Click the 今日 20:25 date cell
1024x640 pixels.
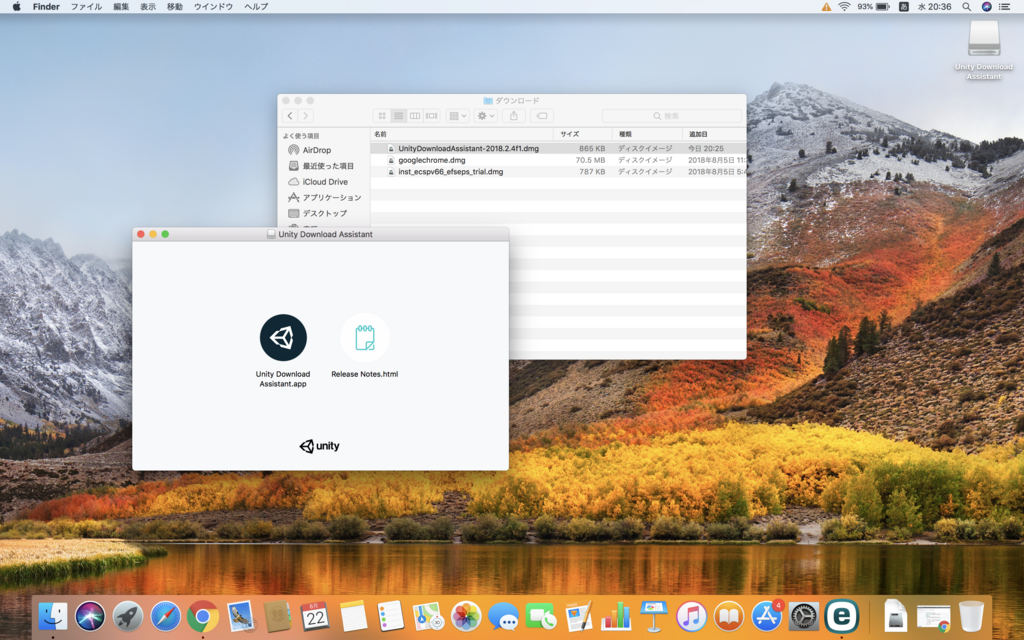[x=705, y=148]
